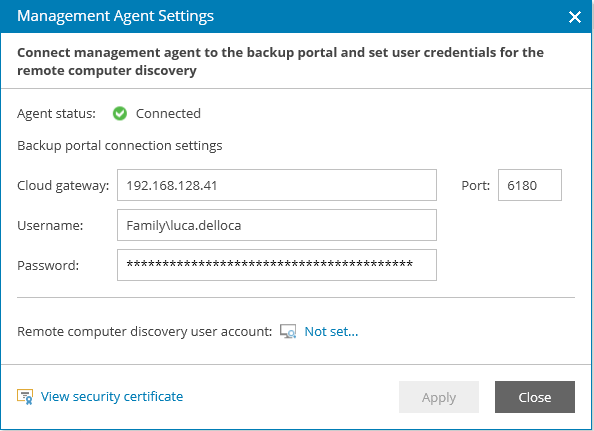This screenshot has width=594, height=431.
Task: Click the 'Agent status:' label
Action: coord(56,114)
